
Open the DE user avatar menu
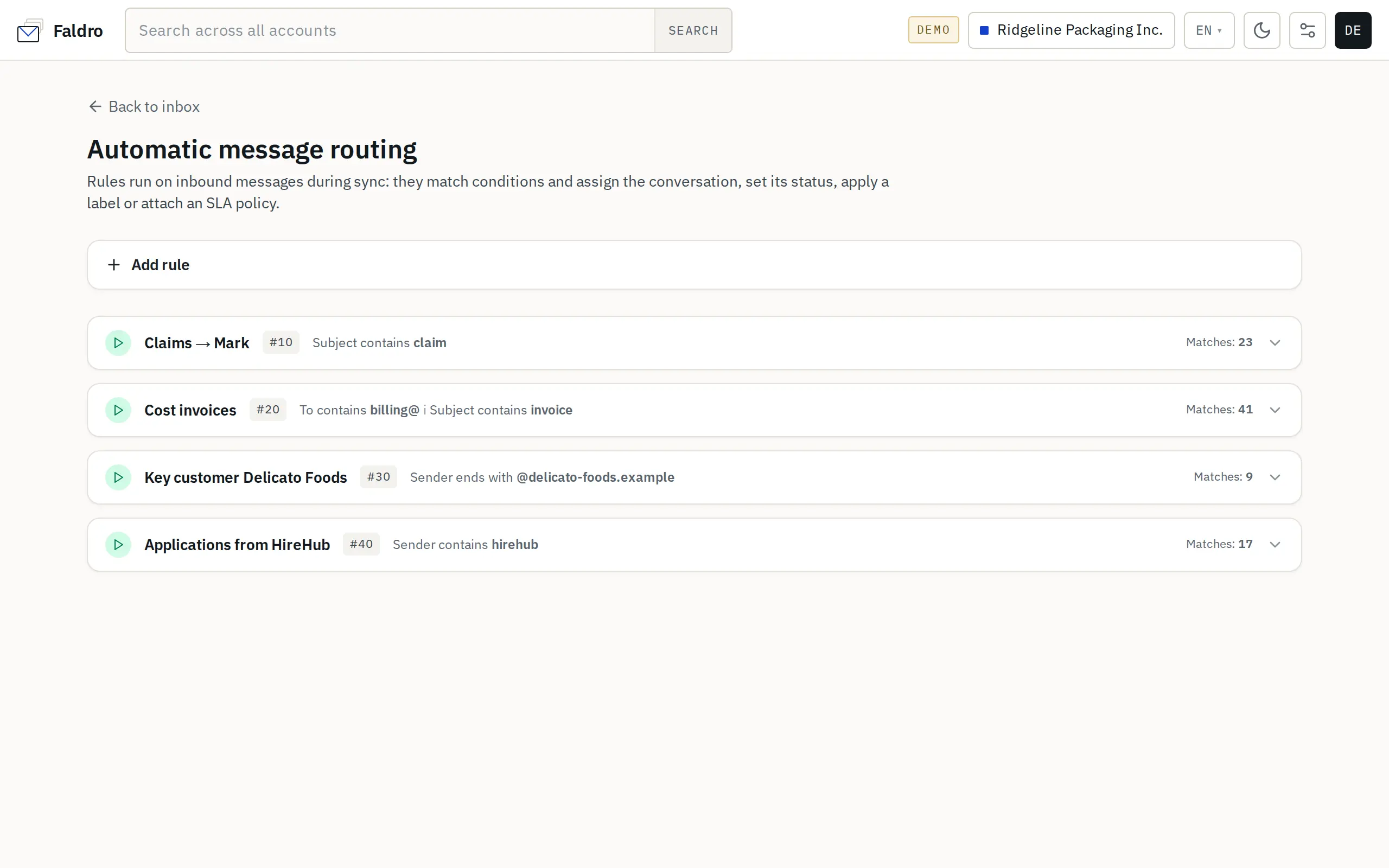point(1352,30)
